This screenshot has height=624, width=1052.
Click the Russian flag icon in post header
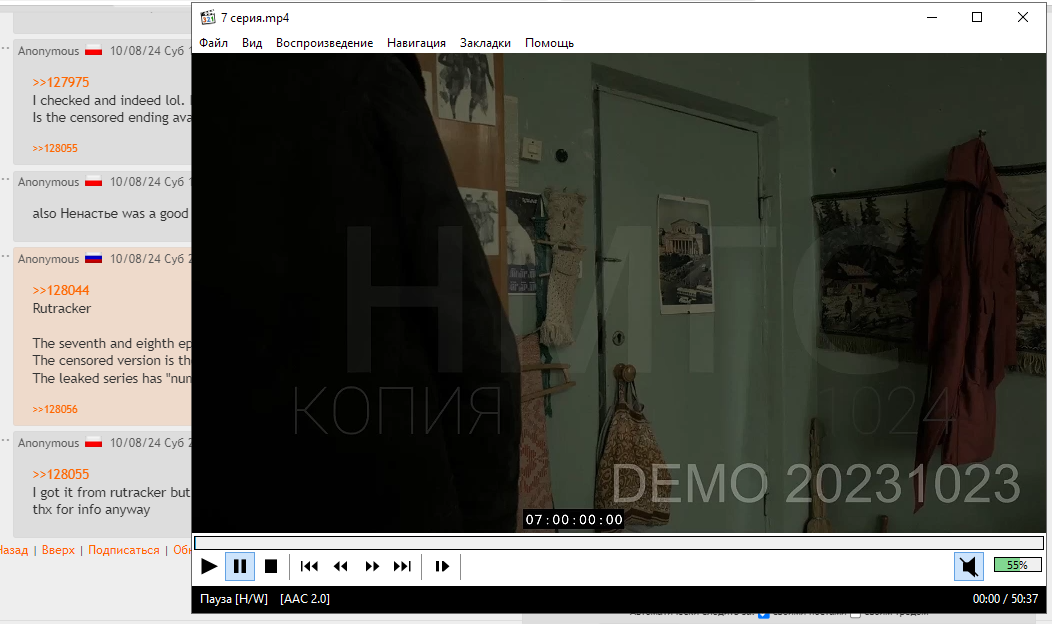point(93,258)
